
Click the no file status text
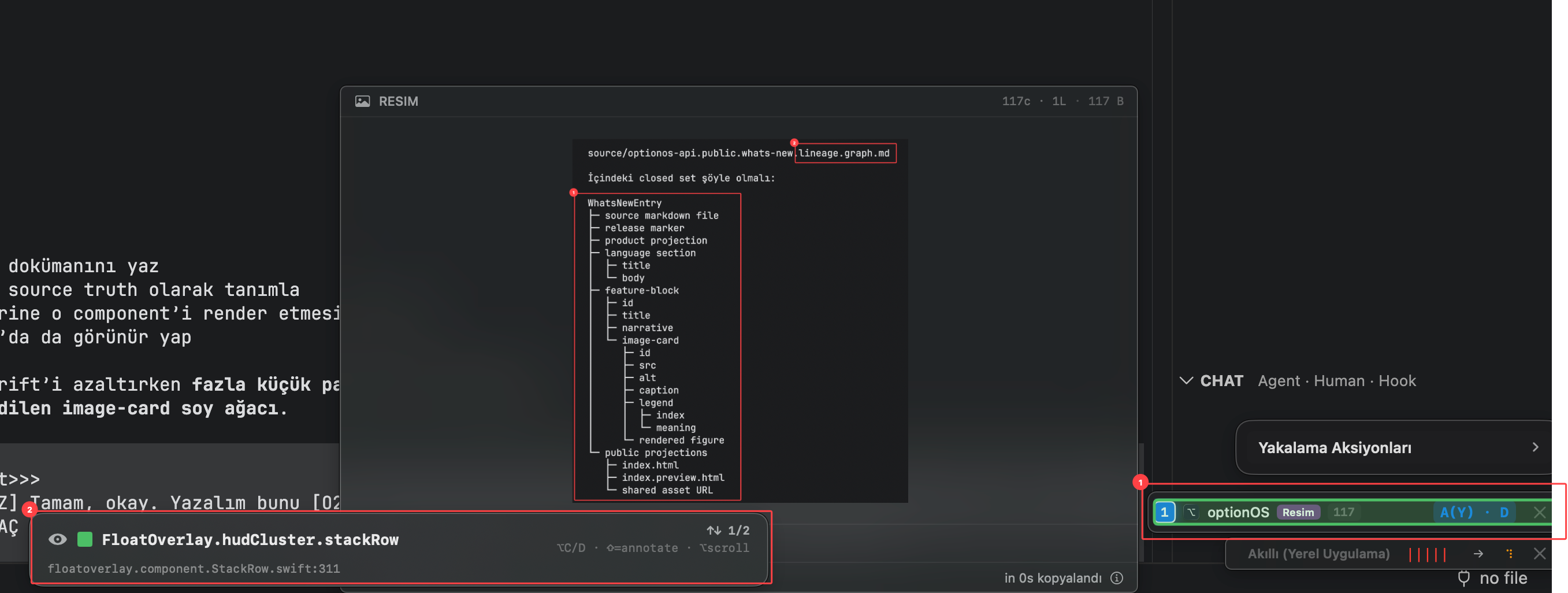(1503, 578)
